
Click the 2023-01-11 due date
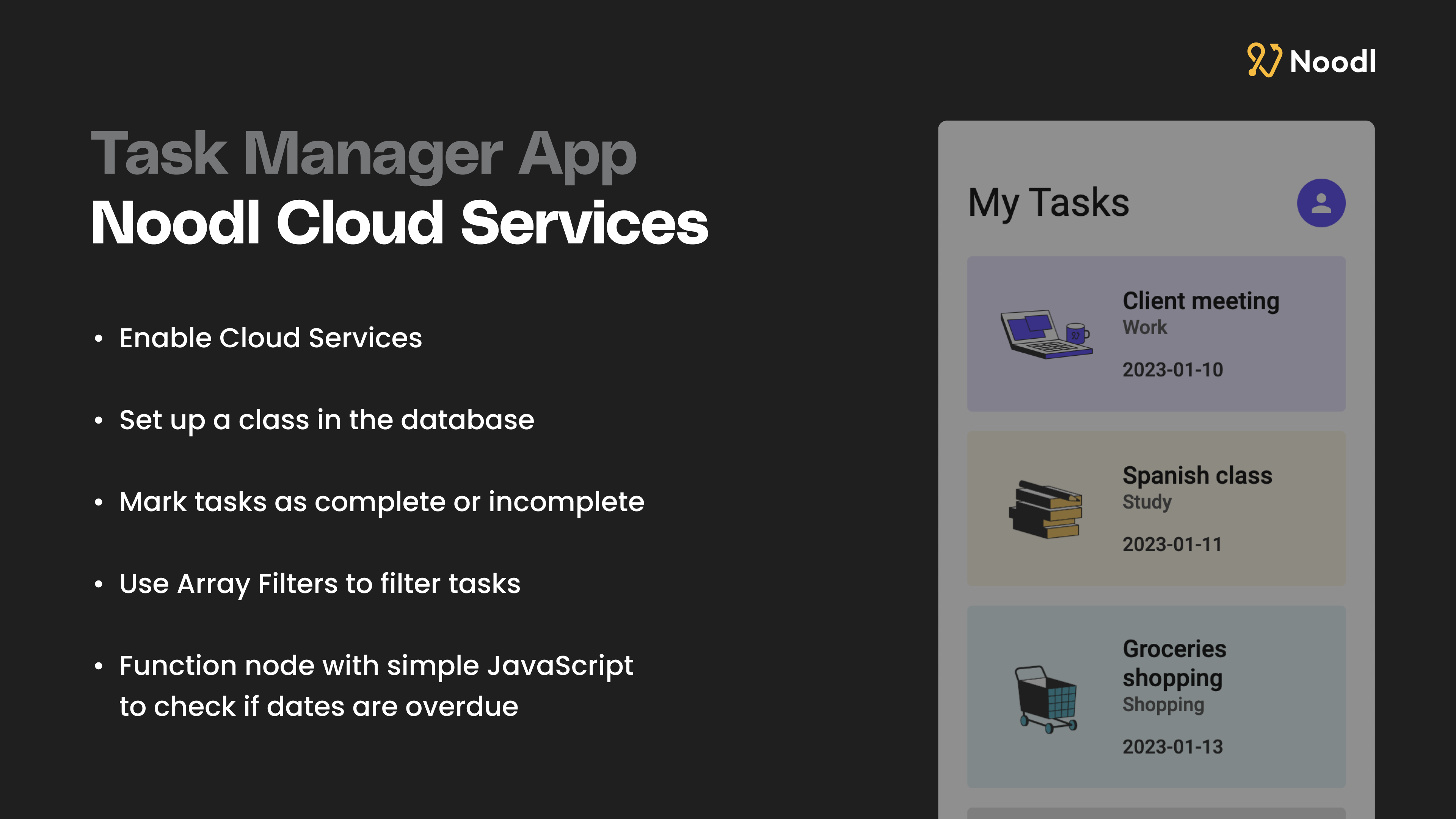click(x=1172, y=544)
